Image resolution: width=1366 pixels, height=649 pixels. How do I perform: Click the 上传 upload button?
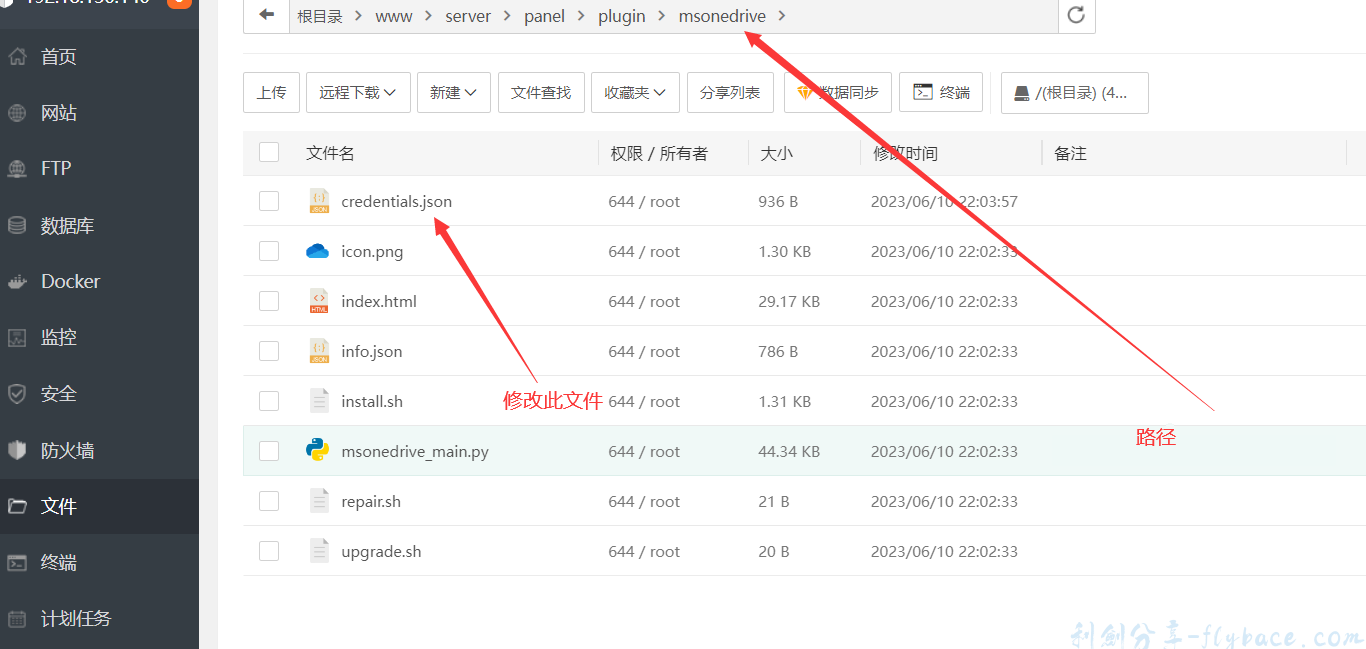(x=271, y=92)
